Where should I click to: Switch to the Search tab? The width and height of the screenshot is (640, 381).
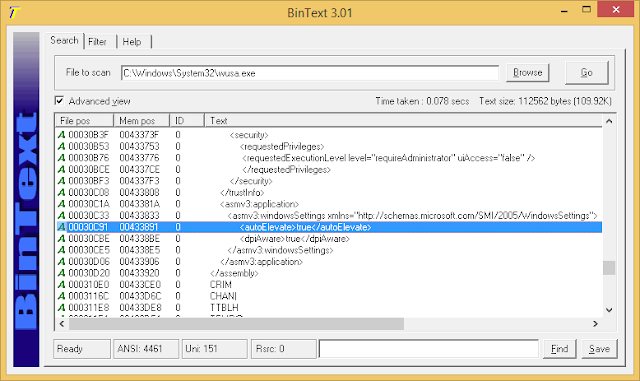64,40
